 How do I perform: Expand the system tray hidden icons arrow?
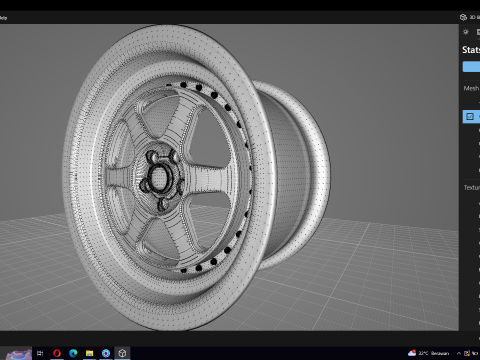point(459,353)
